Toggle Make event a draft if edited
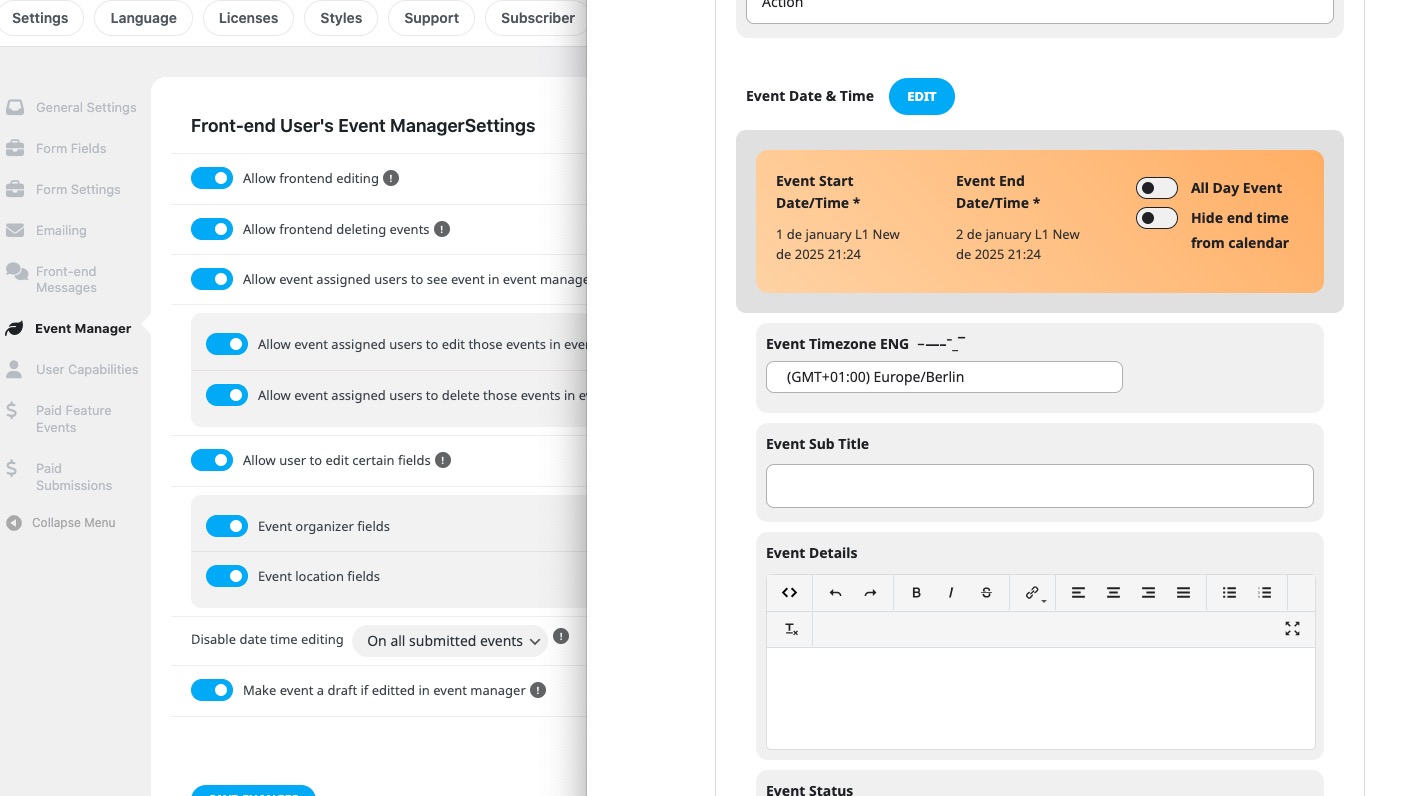 (212, 690)
